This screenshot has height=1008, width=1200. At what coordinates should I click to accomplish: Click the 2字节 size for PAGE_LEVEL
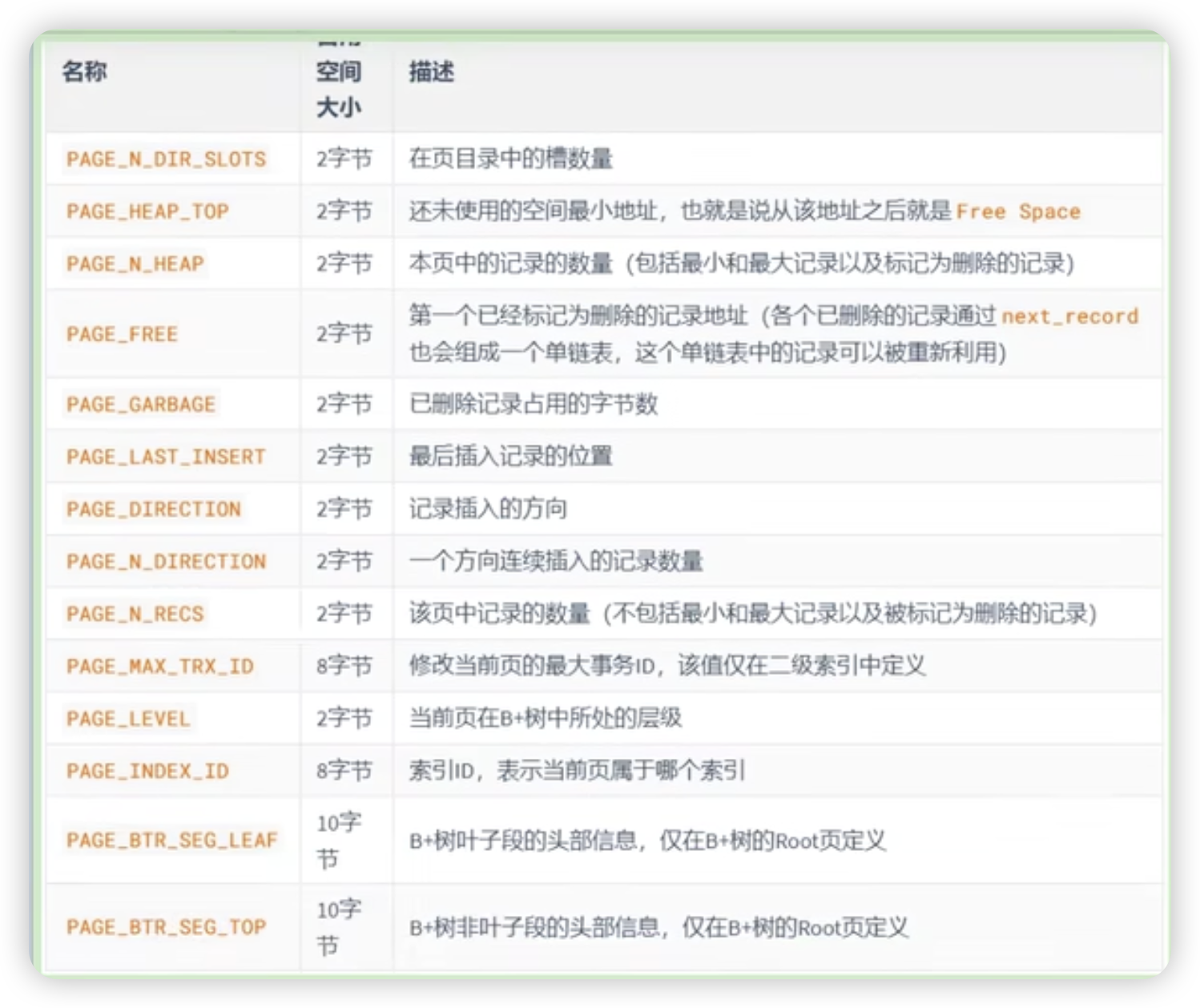click(x=344, y=718)
